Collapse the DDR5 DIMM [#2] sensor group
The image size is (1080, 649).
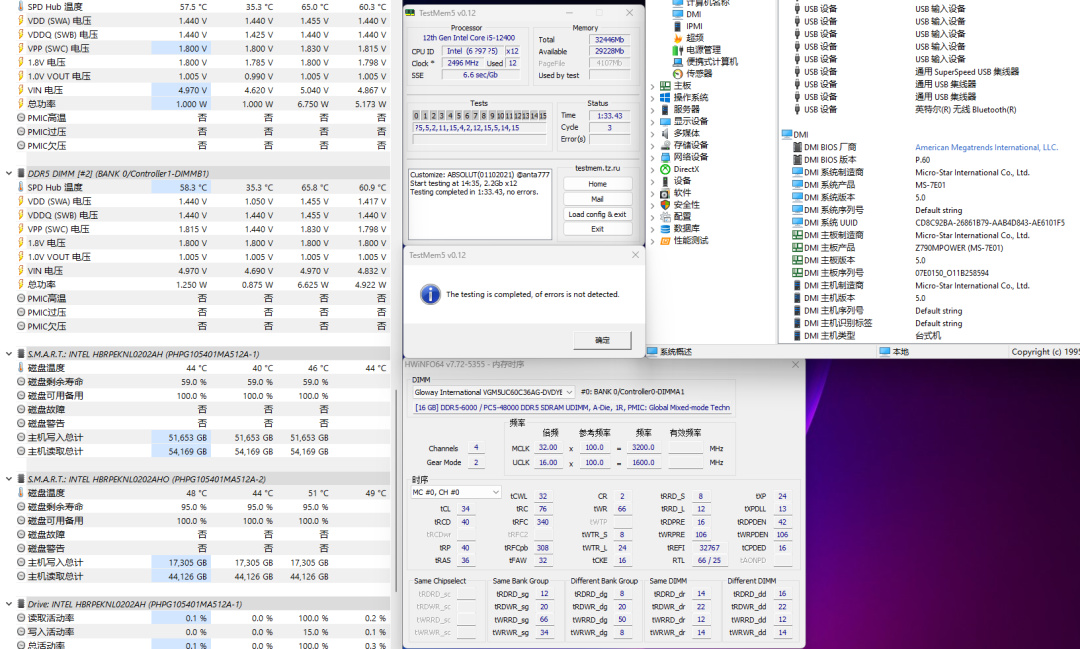7,173
